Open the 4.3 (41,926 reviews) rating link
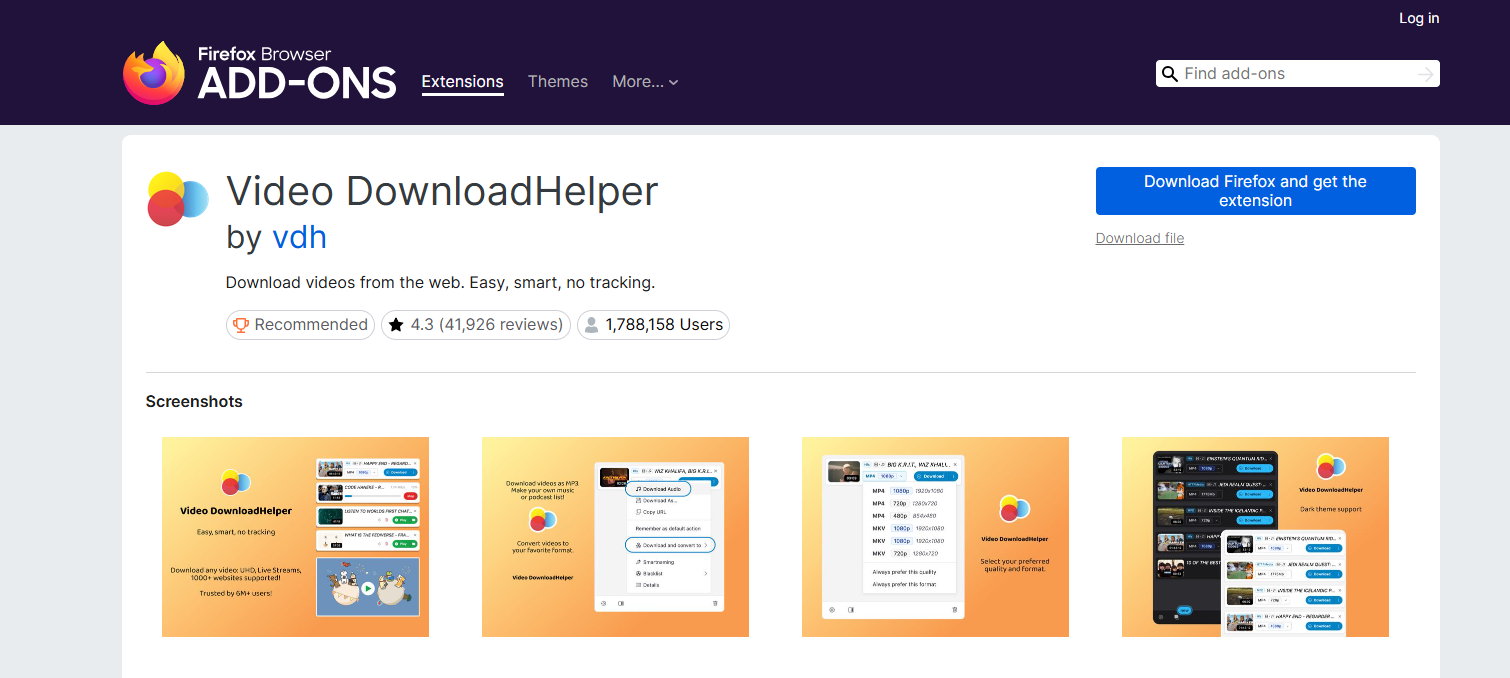Image resolution: width=1510 pixels, height=678 pixels. 476,325
